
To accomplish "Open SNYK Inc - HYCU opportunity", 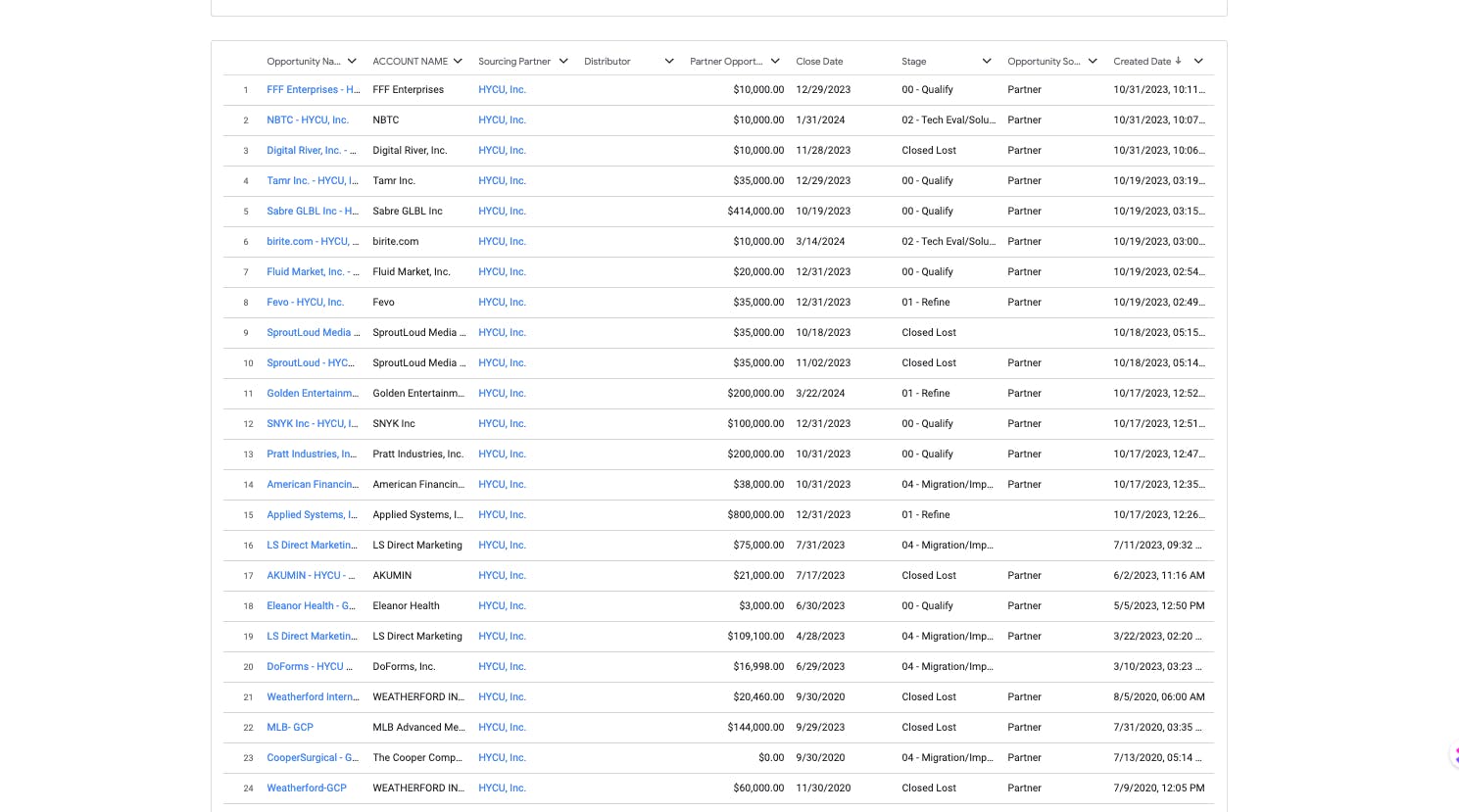I will (313, 423).
